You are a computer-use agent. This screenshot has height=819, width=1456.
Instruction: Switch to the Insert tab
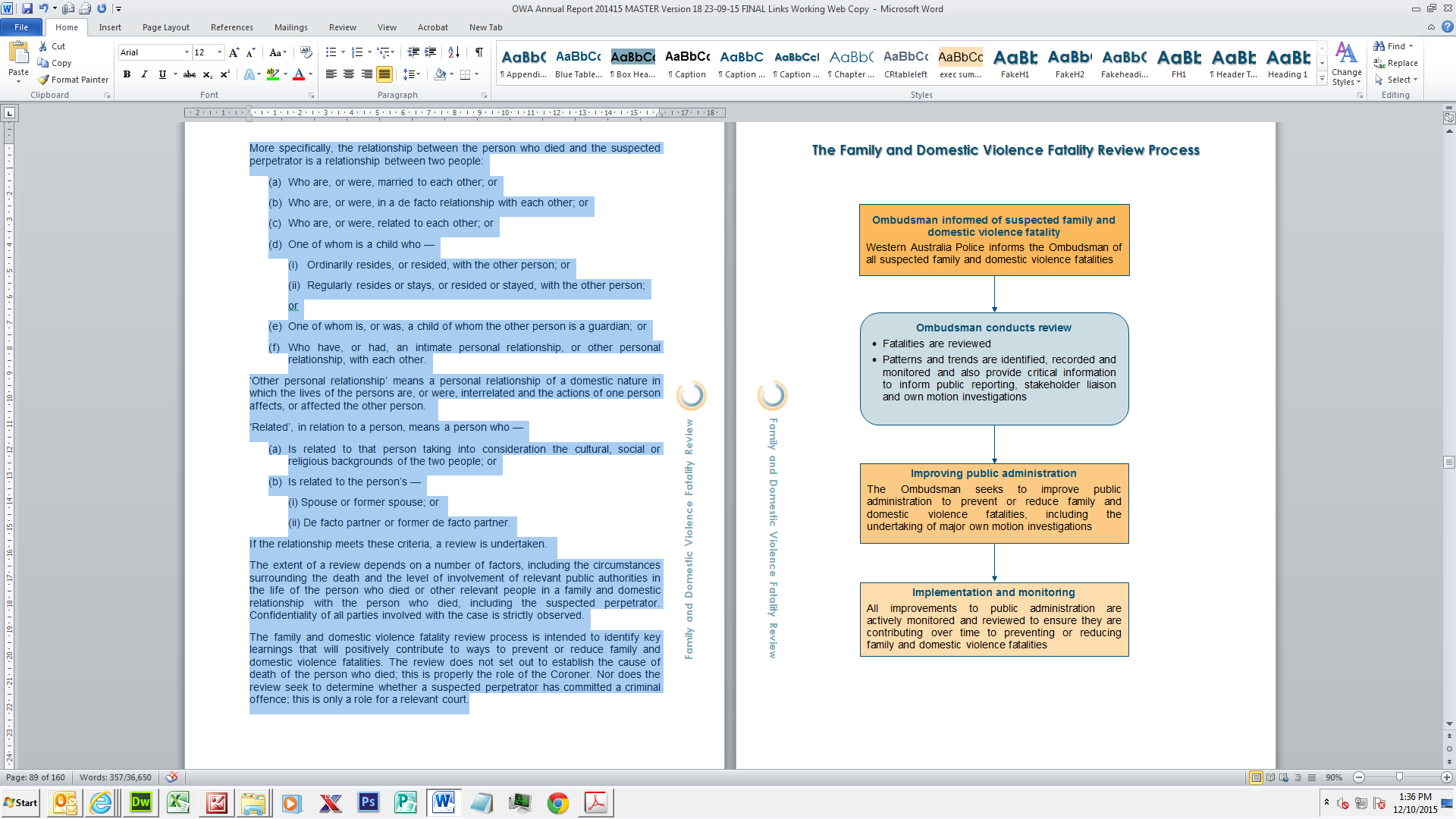click(x=110, y=27)
